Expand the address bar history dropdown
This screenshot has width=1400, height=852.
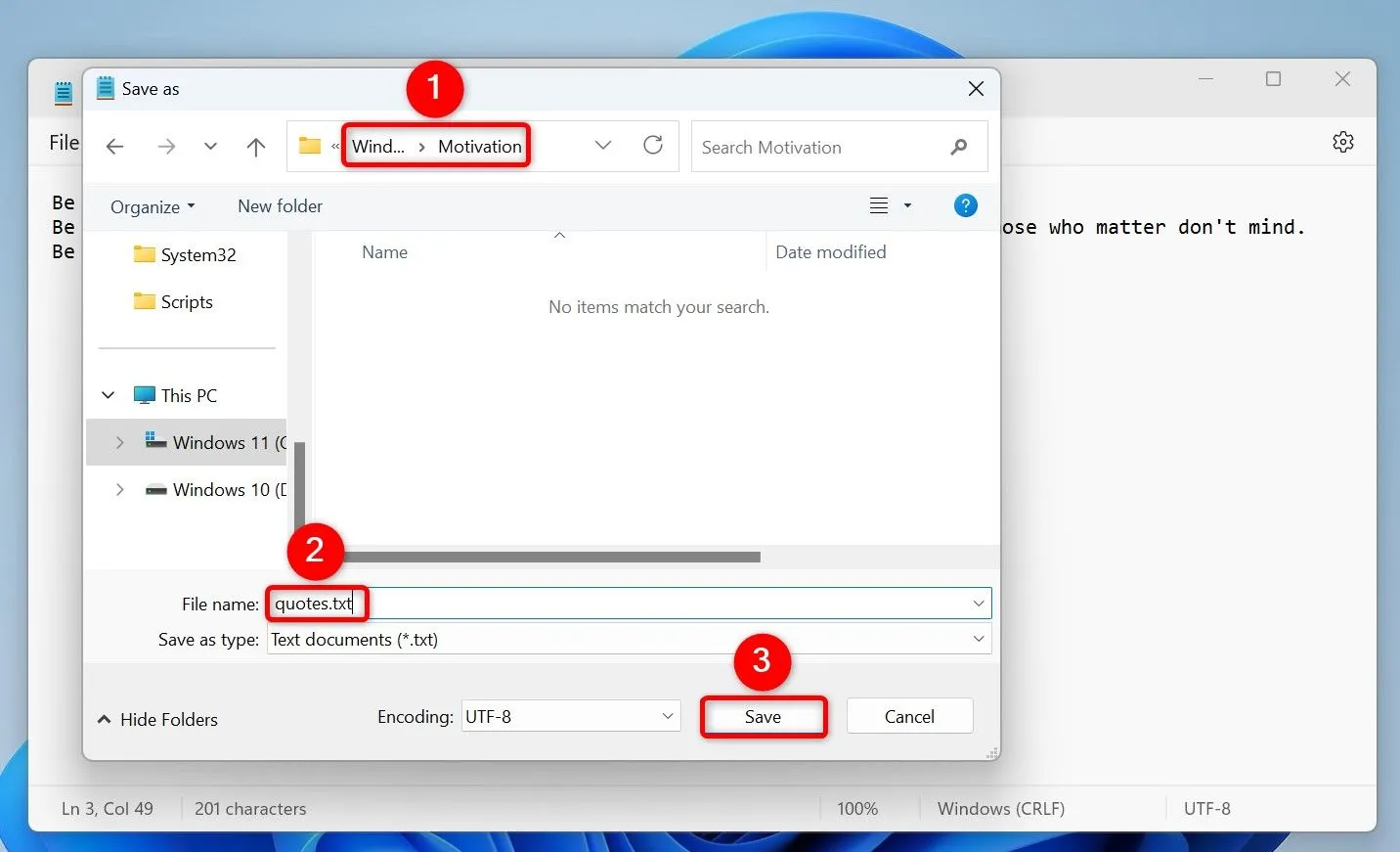[x=603, y=146]
